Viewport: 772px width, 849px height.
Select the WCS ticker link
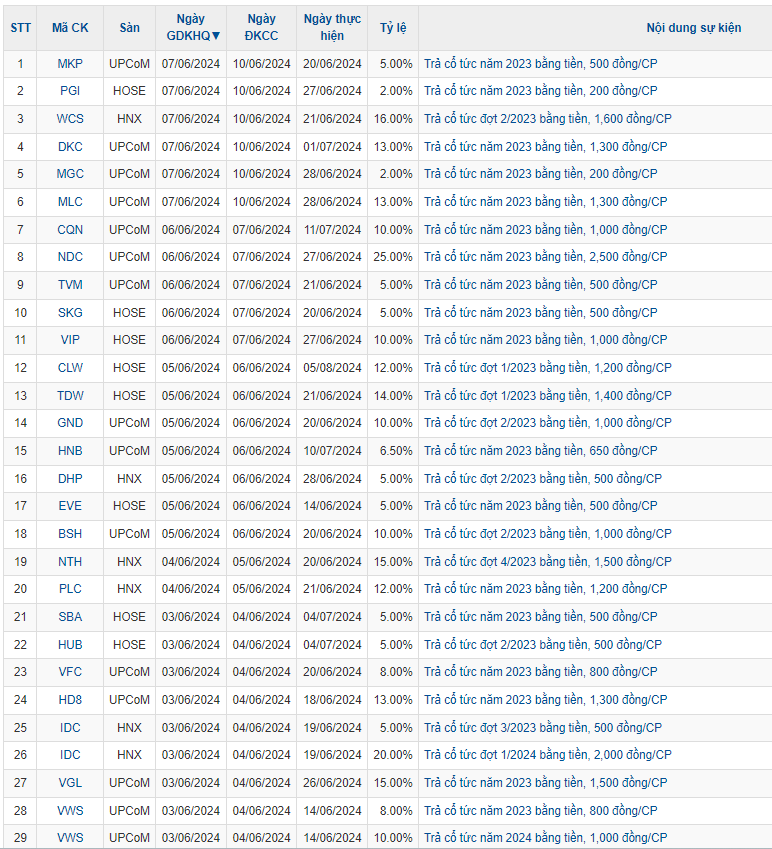[70, 119]
